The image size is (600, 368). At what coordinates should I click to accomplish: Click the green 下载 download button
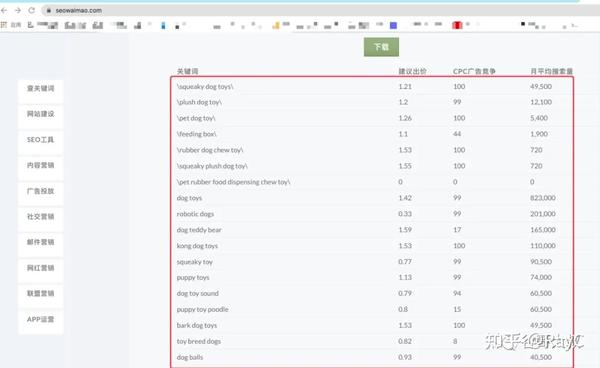pos(381,47)
